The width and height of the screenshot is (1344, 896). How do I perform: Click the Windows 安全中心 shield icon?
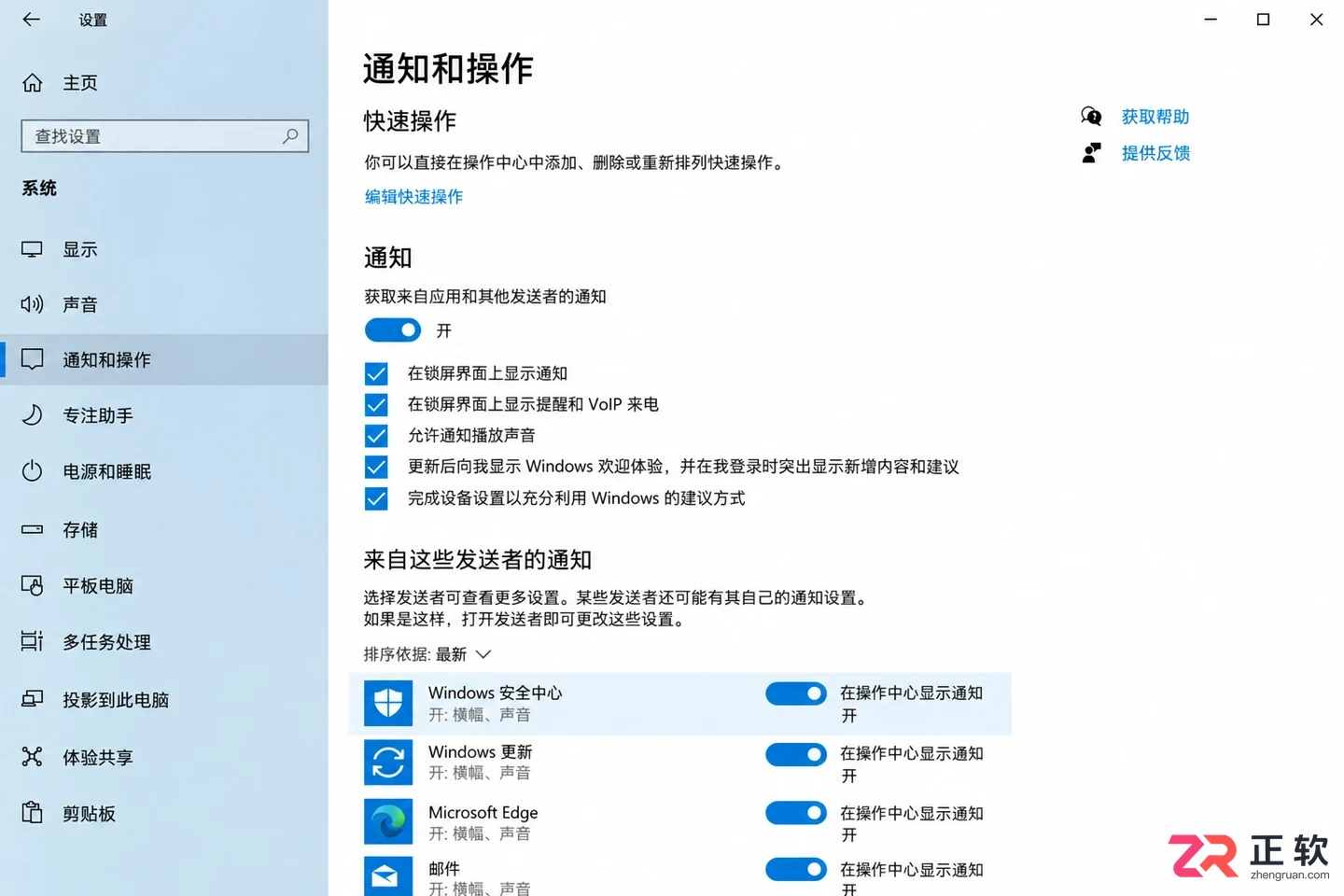tap(388, 703)
